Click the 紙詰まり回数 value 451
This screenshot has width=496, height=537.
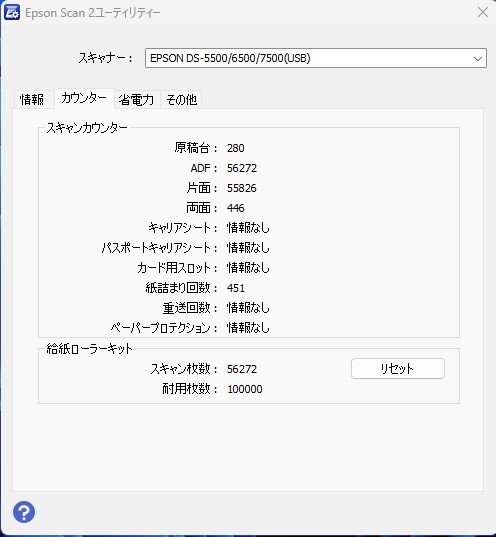236,288
